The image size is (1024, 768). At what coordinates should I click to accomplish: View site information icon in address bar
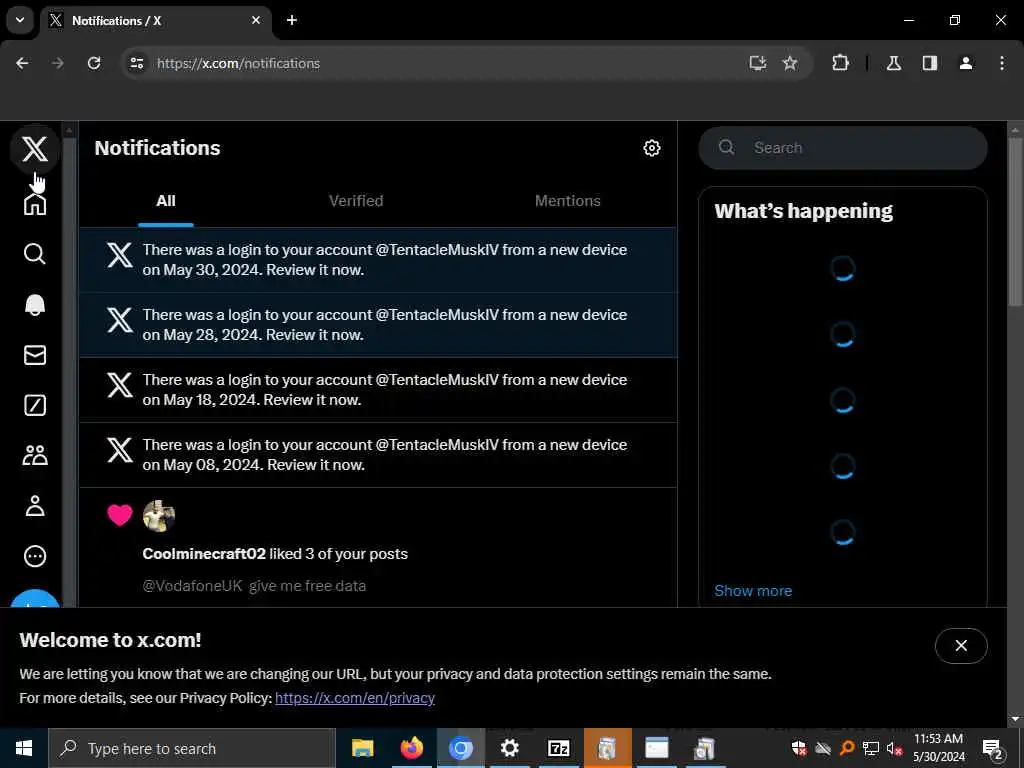pos(136,63)
